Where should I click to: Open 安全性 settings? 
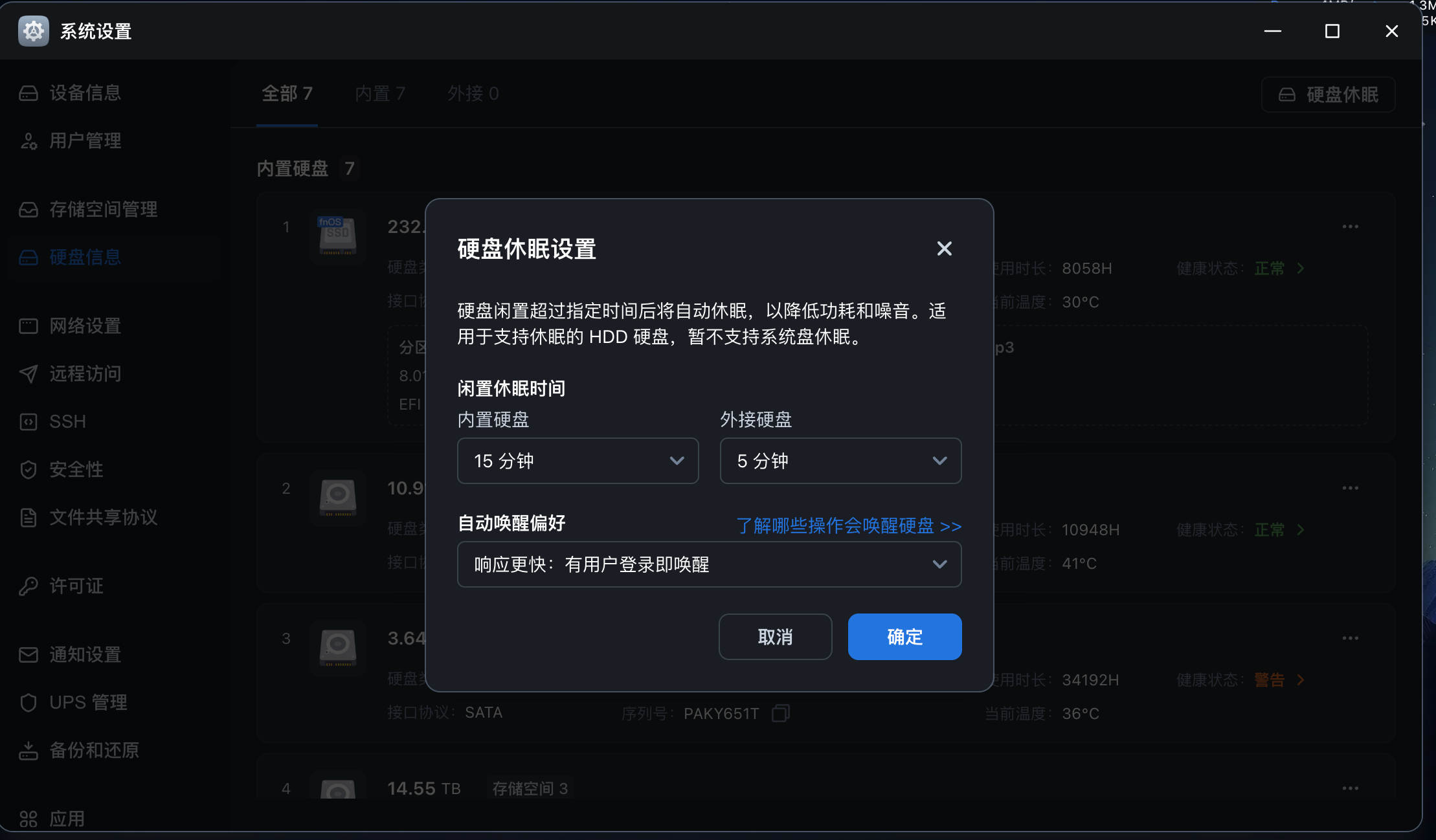[x=76, y=469]
